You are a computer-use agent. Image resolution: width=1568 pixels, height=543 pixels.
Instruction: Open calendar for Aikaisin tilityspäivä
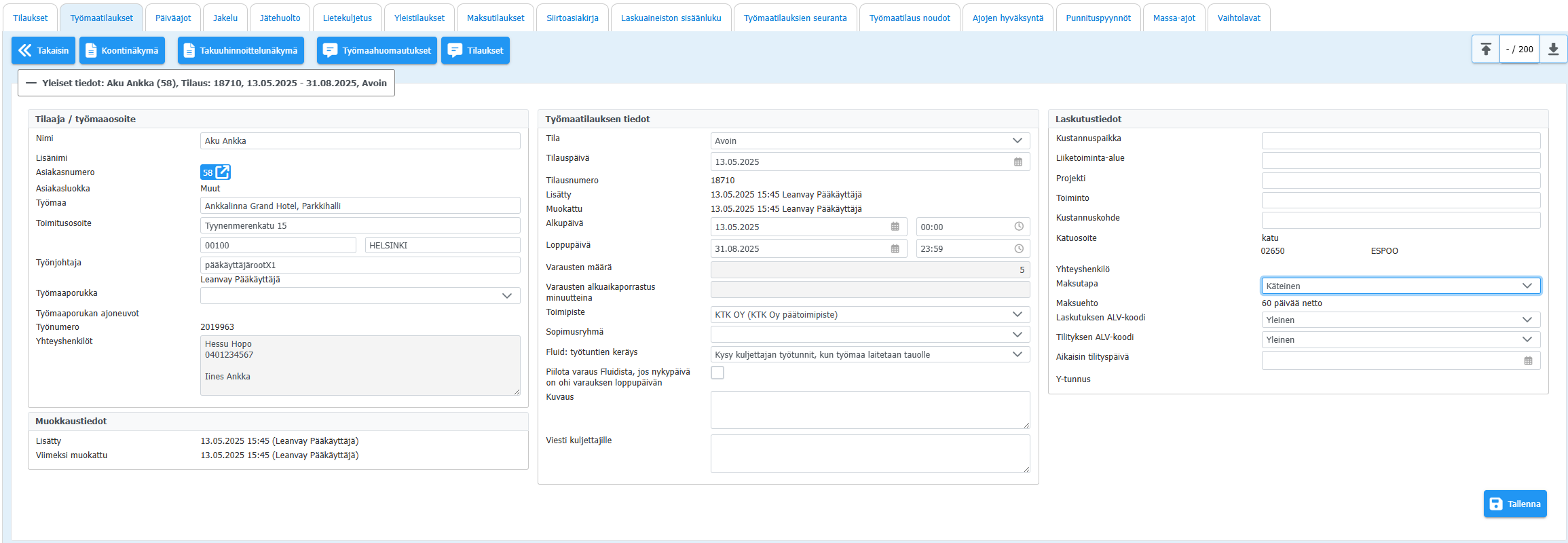[x=1528, y=361]
